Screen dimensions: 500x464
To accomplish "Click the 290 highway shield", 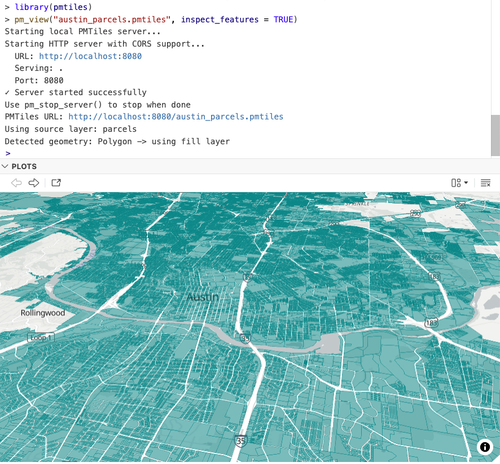I will click(415, 213).
